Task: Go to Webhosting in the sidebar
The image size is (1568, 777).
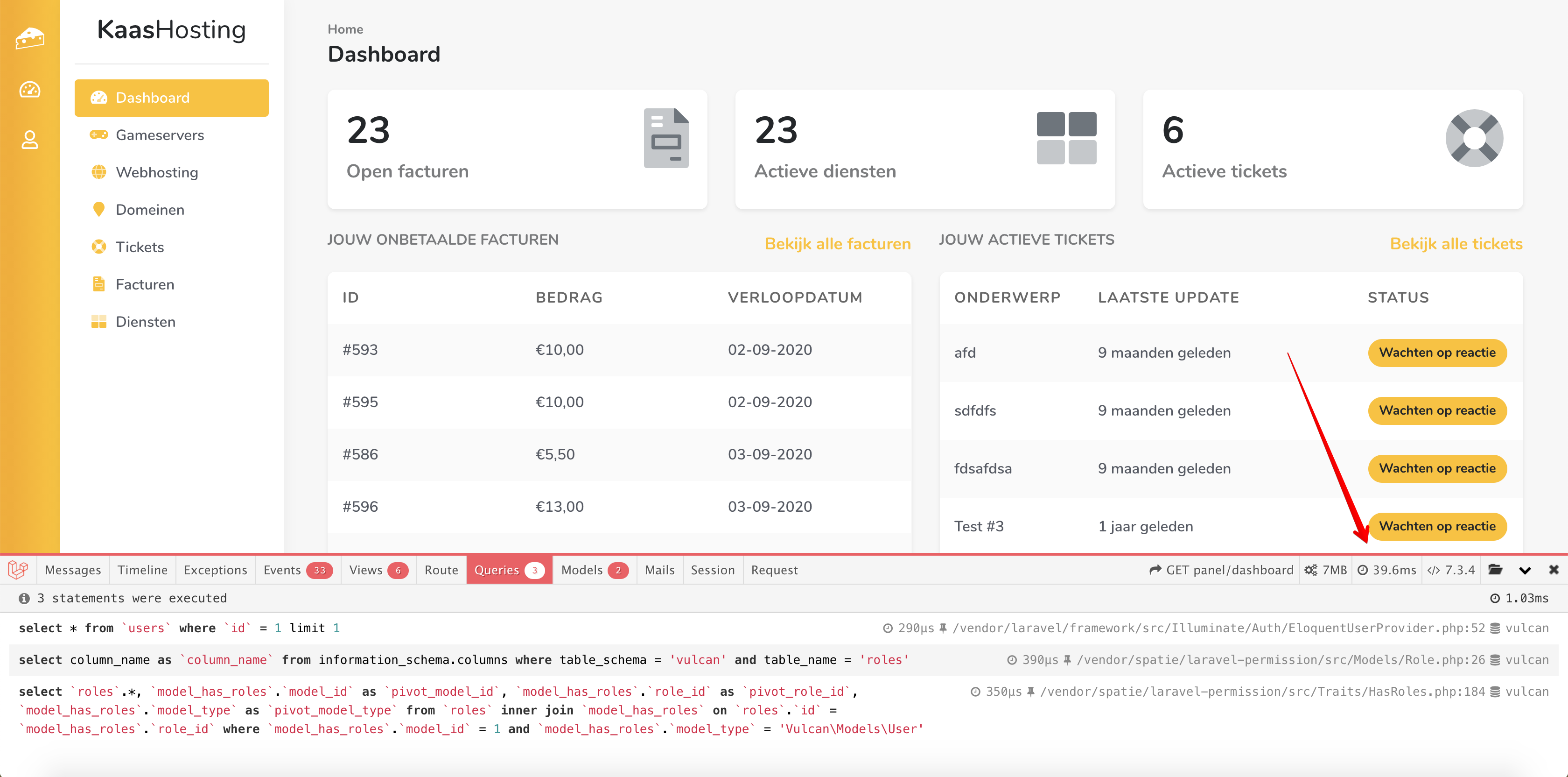Action: (x=156, y=172)
